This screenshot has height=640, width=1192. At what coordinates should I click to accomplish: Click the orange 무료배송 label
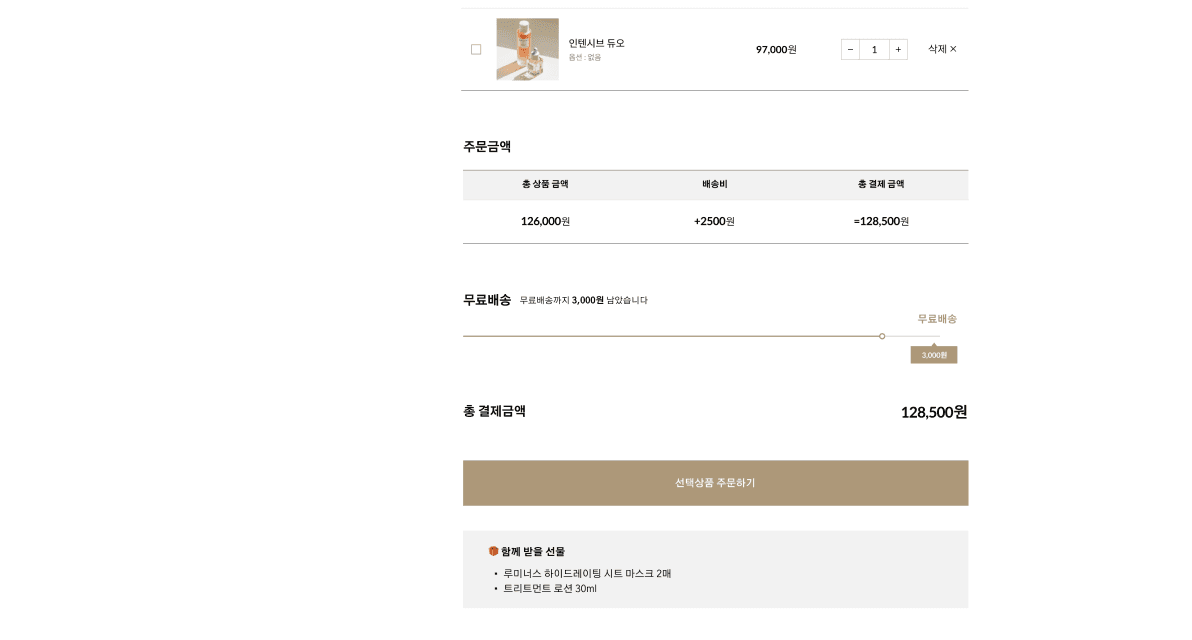coord(936,318)
